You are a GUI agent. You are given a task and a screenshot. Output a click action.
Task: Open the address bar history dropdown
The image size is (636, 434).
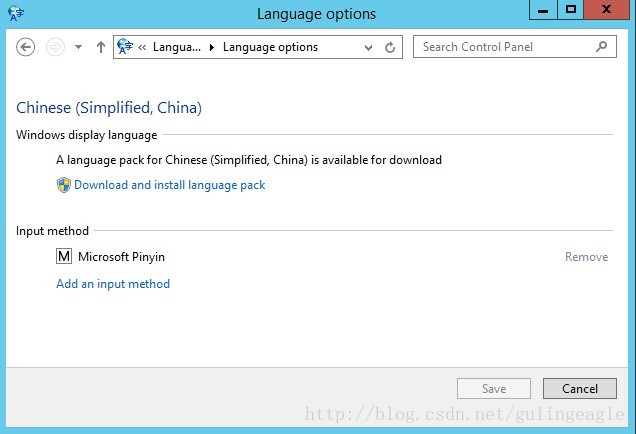(369, 47)
